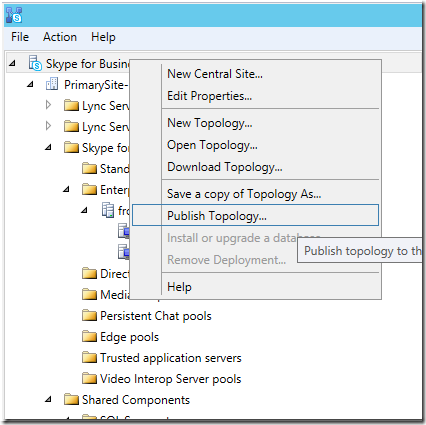Select Edge pools in the tree
Image resolution: width=426 pixels, height=425 pixels.
pyautogui.click(x=129, y=337)
